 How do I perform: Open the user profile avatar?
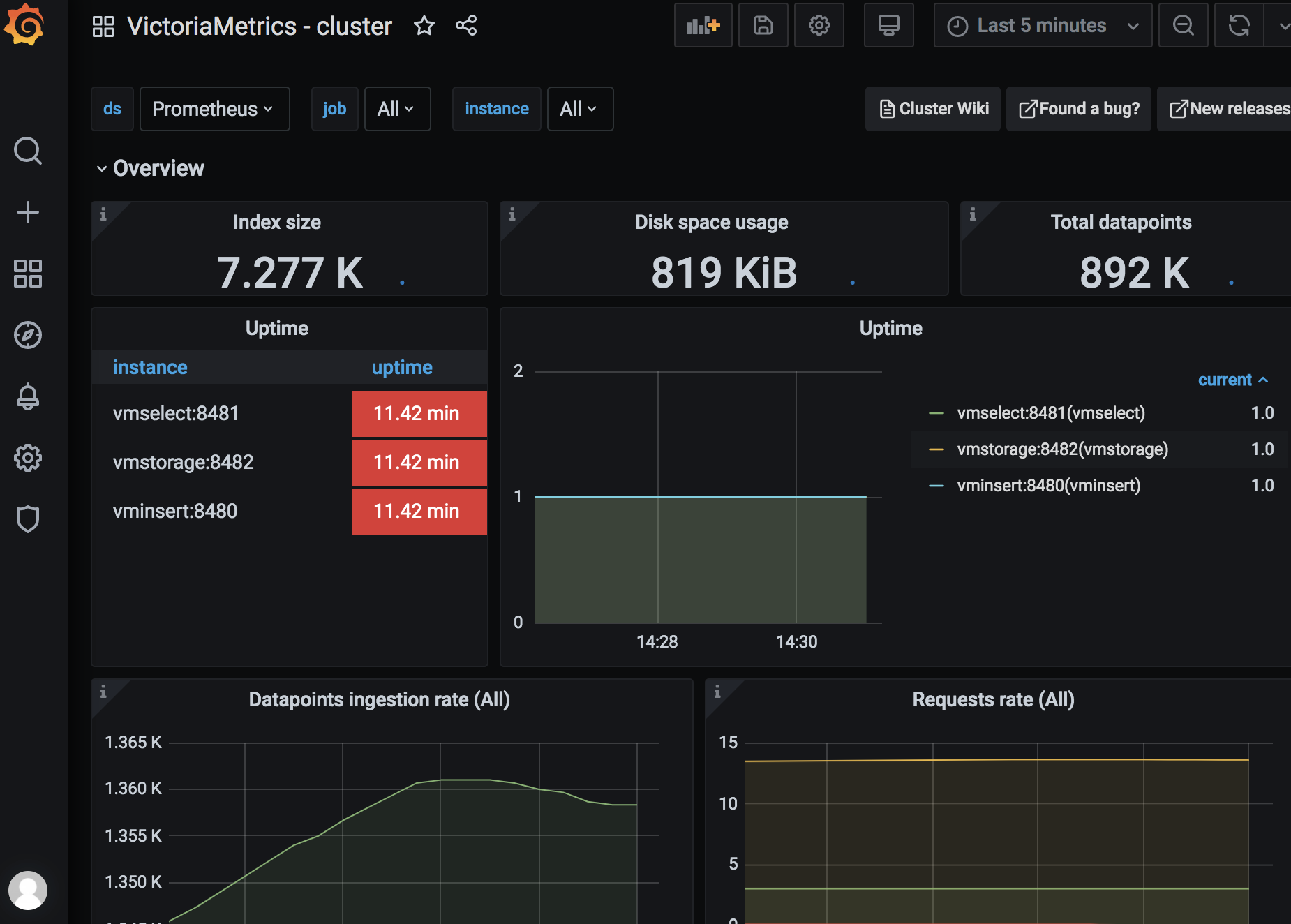(28, 890)
